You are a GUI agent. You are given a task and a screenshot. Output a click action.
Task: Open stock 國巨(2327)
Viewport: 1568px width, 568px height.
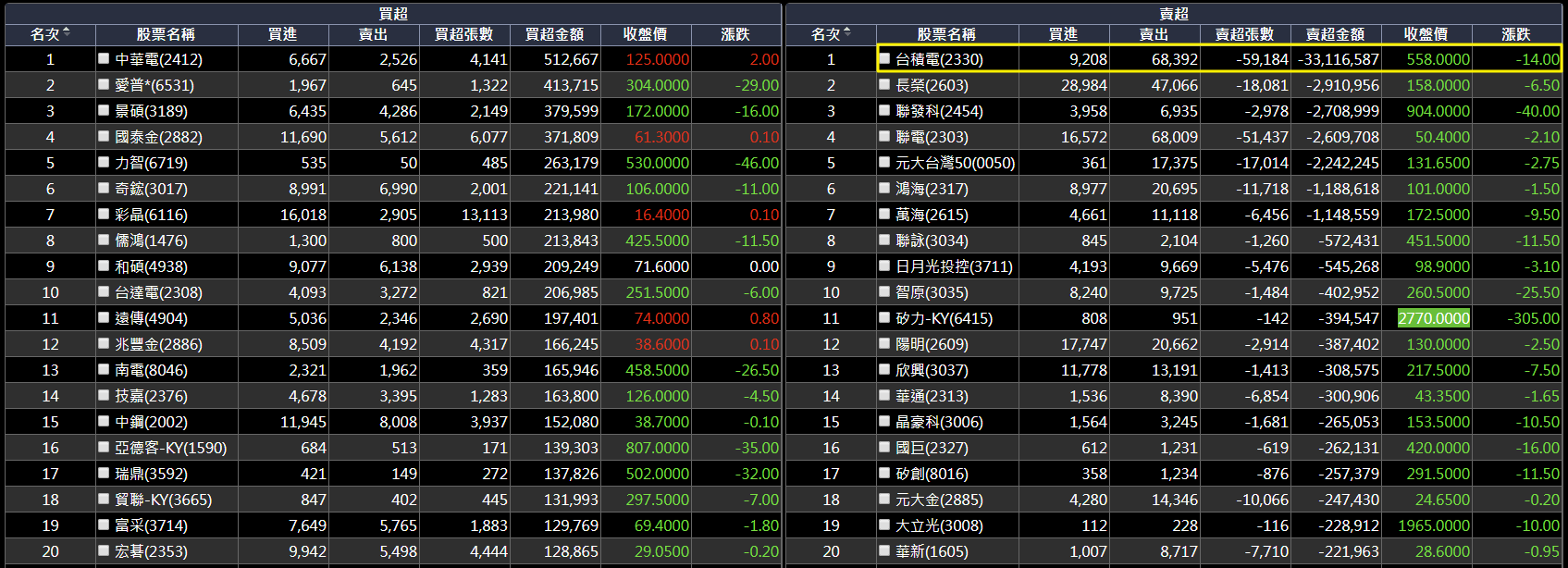click(932, 448)
